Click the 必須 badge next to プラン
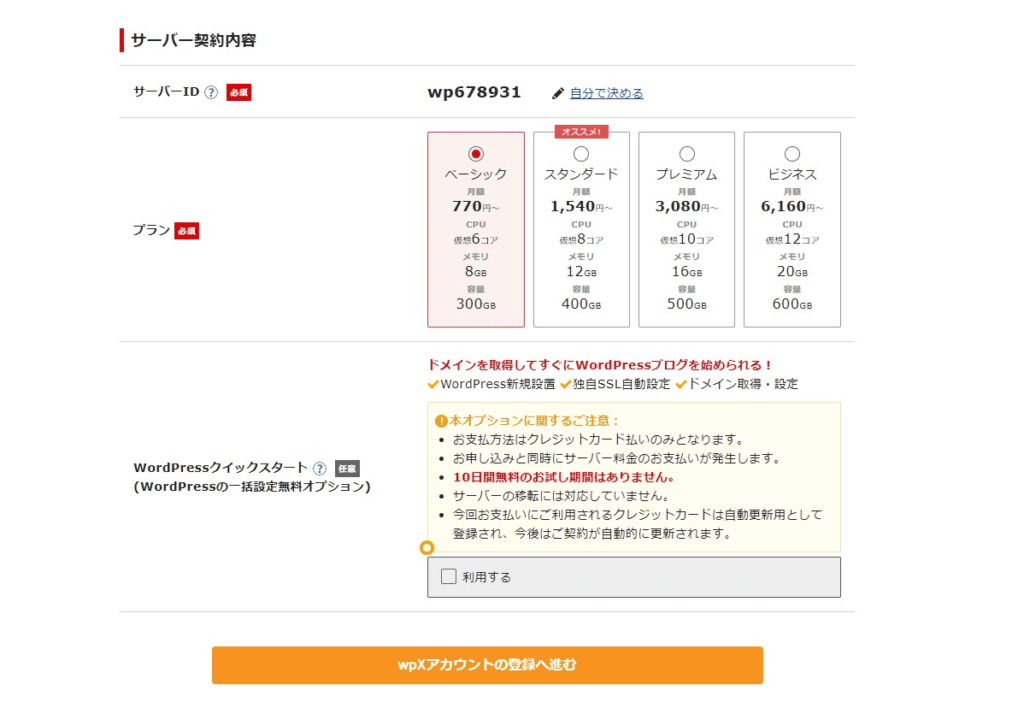 187,231
